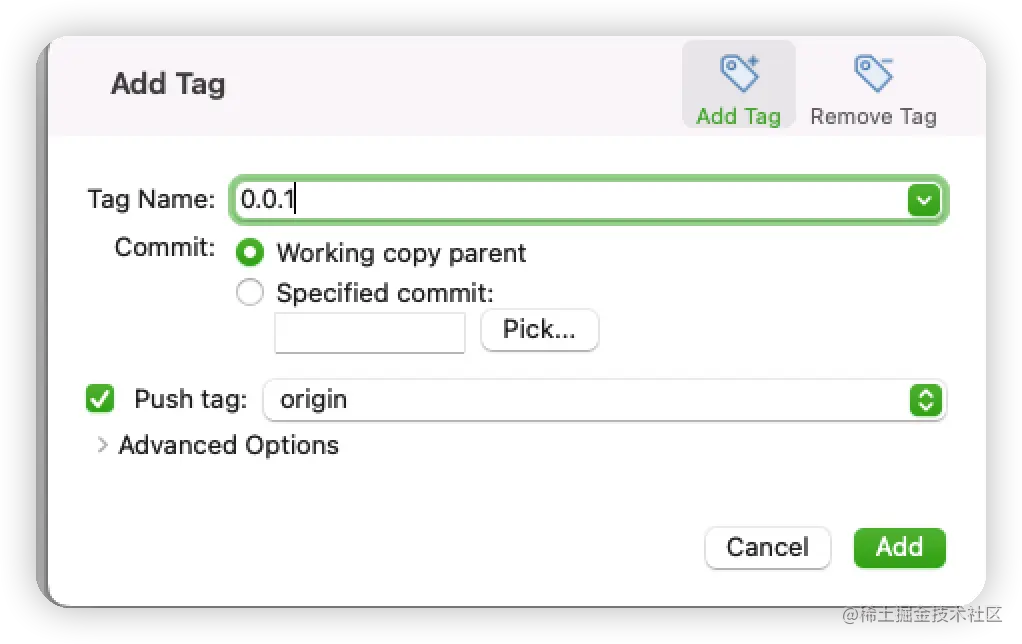Click the Push tag label text
Viewport: 1022px width, 644px height.
tap(190, 399)
